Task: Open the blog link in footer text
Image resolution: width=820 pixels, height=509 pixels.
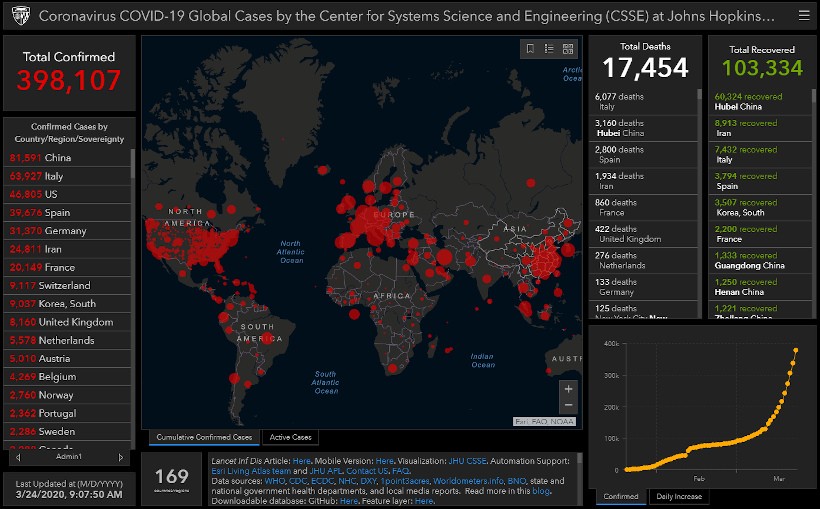Action: click(541, 491)
